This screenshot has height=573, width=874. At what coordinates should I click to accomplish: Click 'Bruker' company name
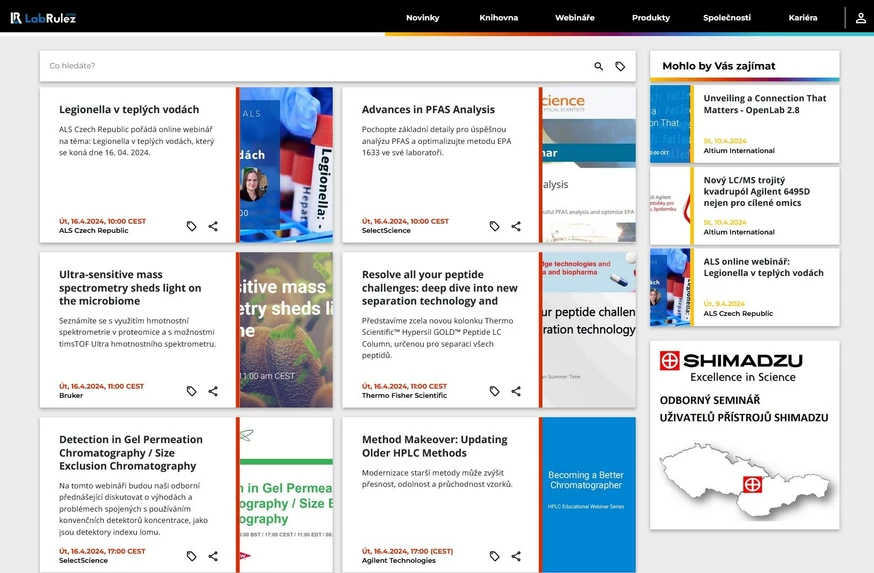pyautogui.click(x=71, y=396)
